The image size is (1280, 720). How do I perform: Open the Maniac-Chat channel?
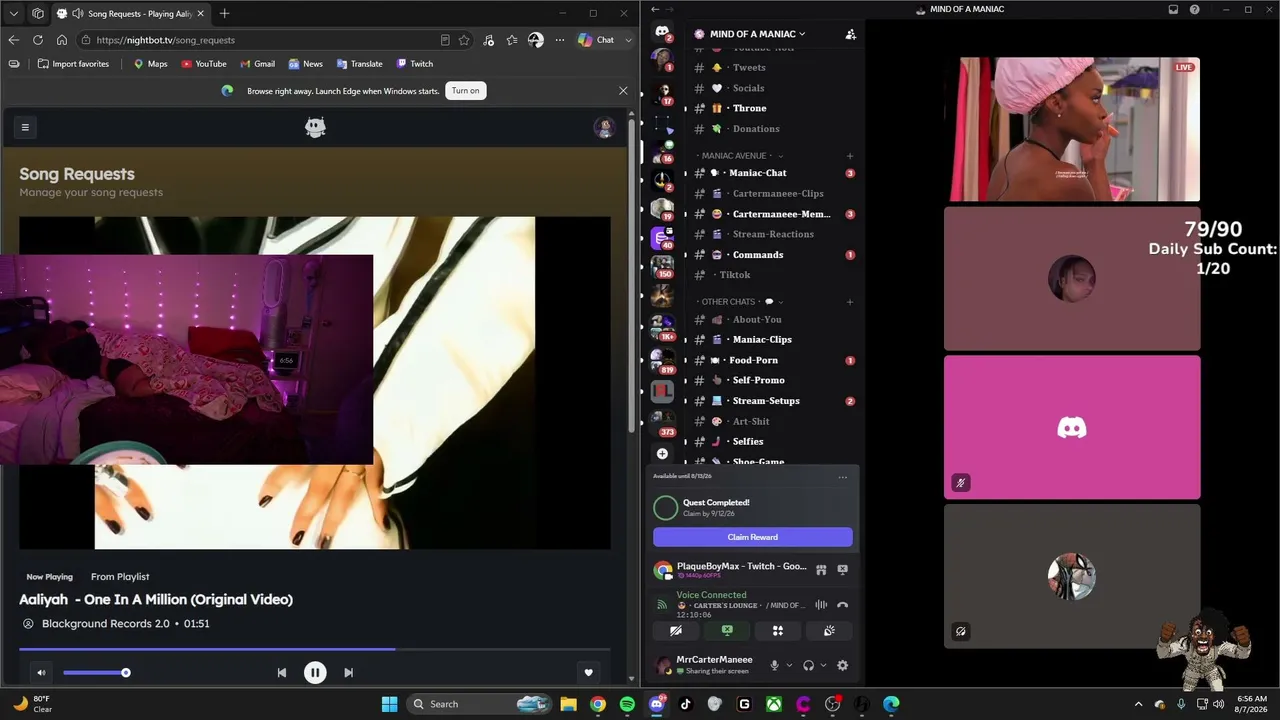771,173
